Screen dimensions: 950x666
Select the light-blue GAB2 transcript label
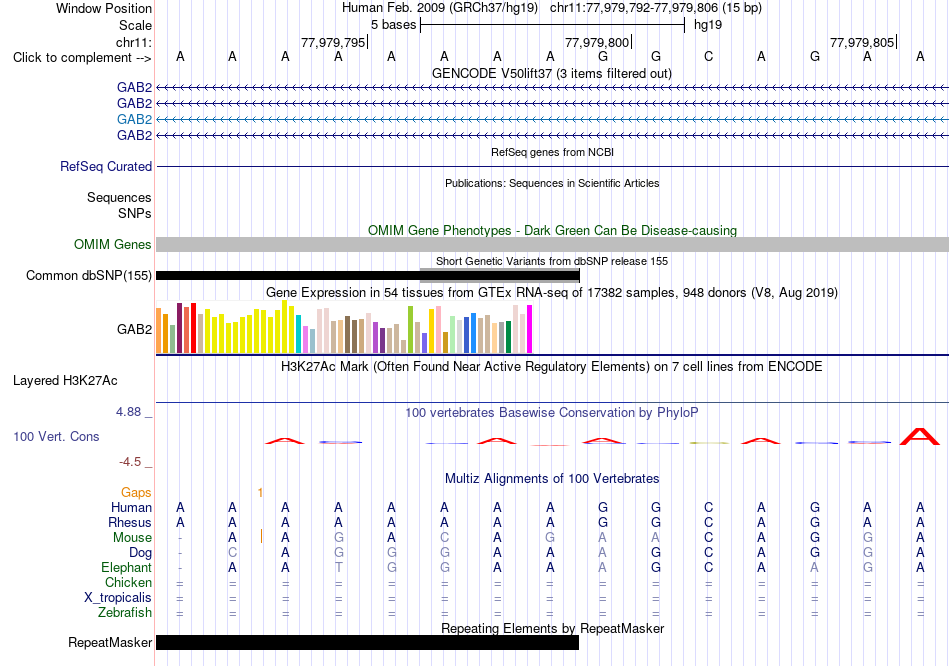pos(135,119)
